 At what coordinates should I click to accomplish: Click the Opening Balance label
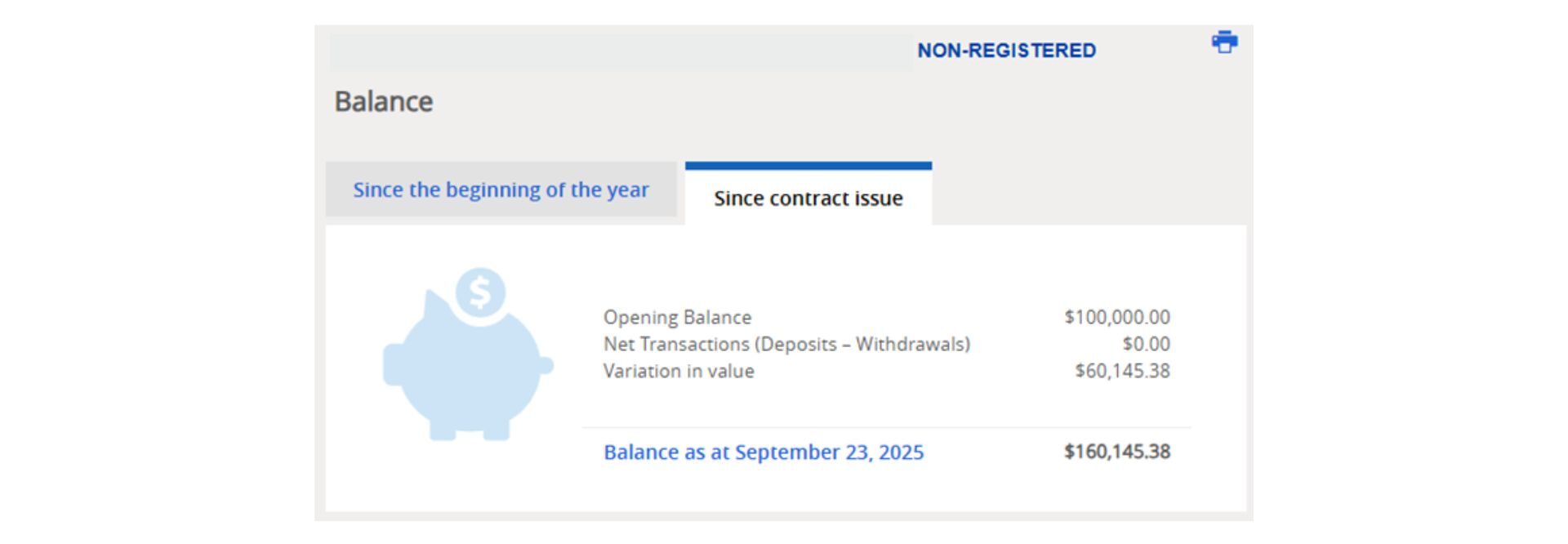pos(677,317)
